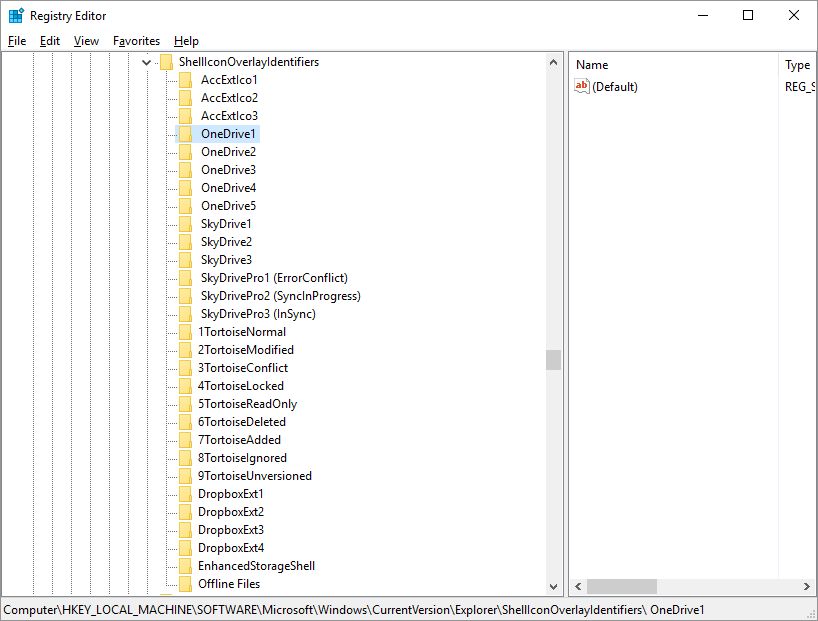Screen dimensions: 818x621
Task: Maximize the Registry Editor window
Action: [x=748, y=15]
